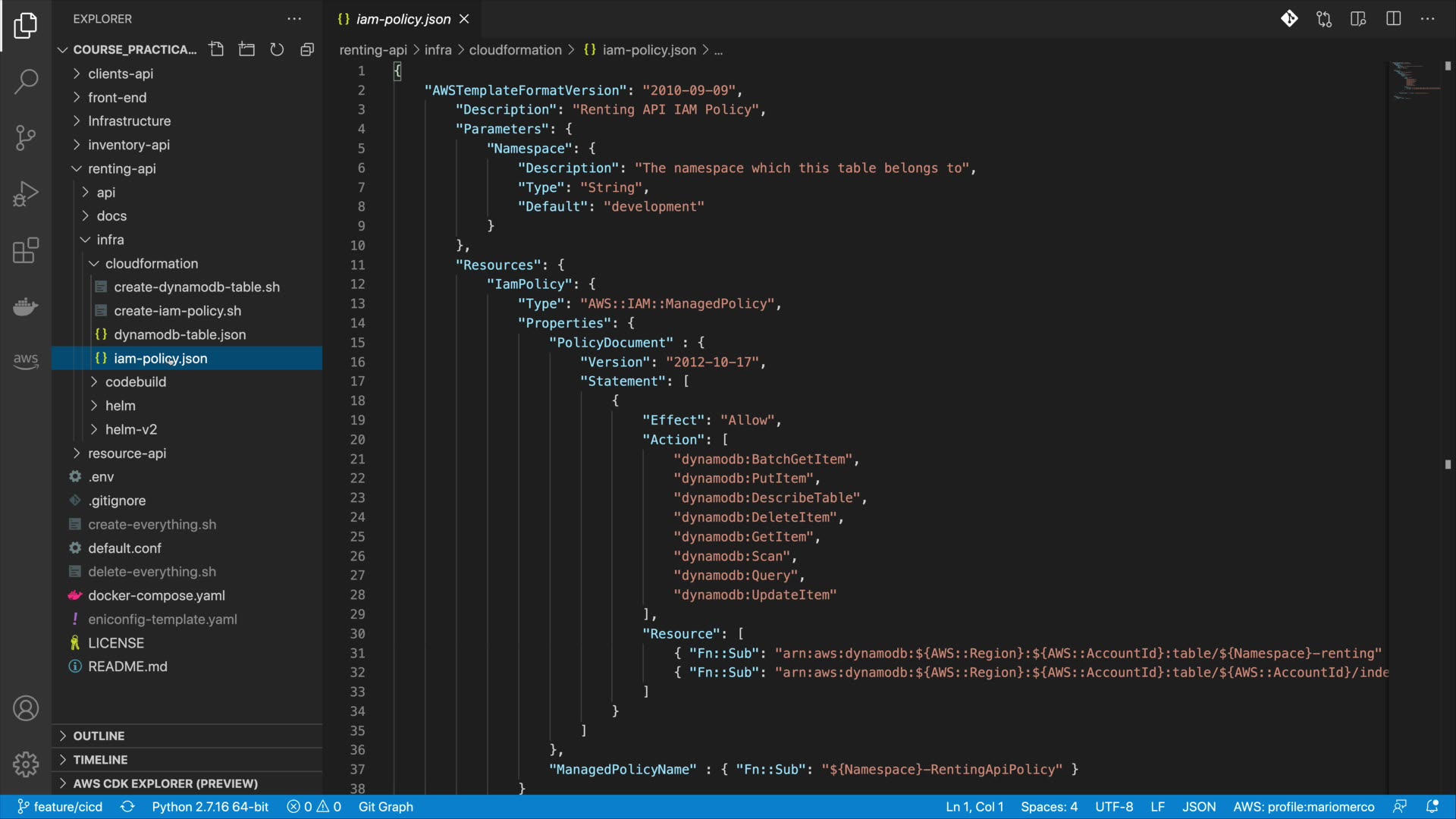The image size is (1456, 819).
Task: Expand the OUTLINE section
Action: click(99, 736)
